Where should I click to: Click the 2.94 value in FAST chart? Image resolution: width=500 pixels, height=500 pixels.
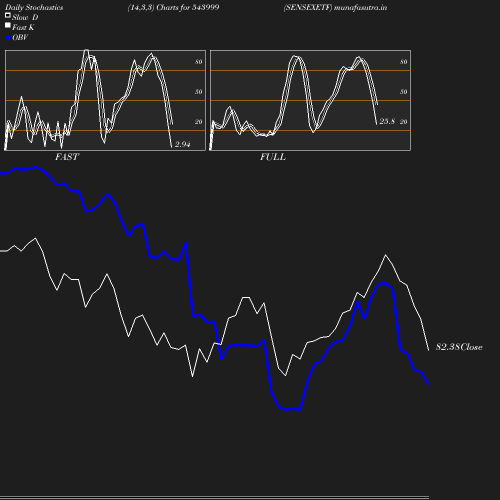click(x=182, y=144)
